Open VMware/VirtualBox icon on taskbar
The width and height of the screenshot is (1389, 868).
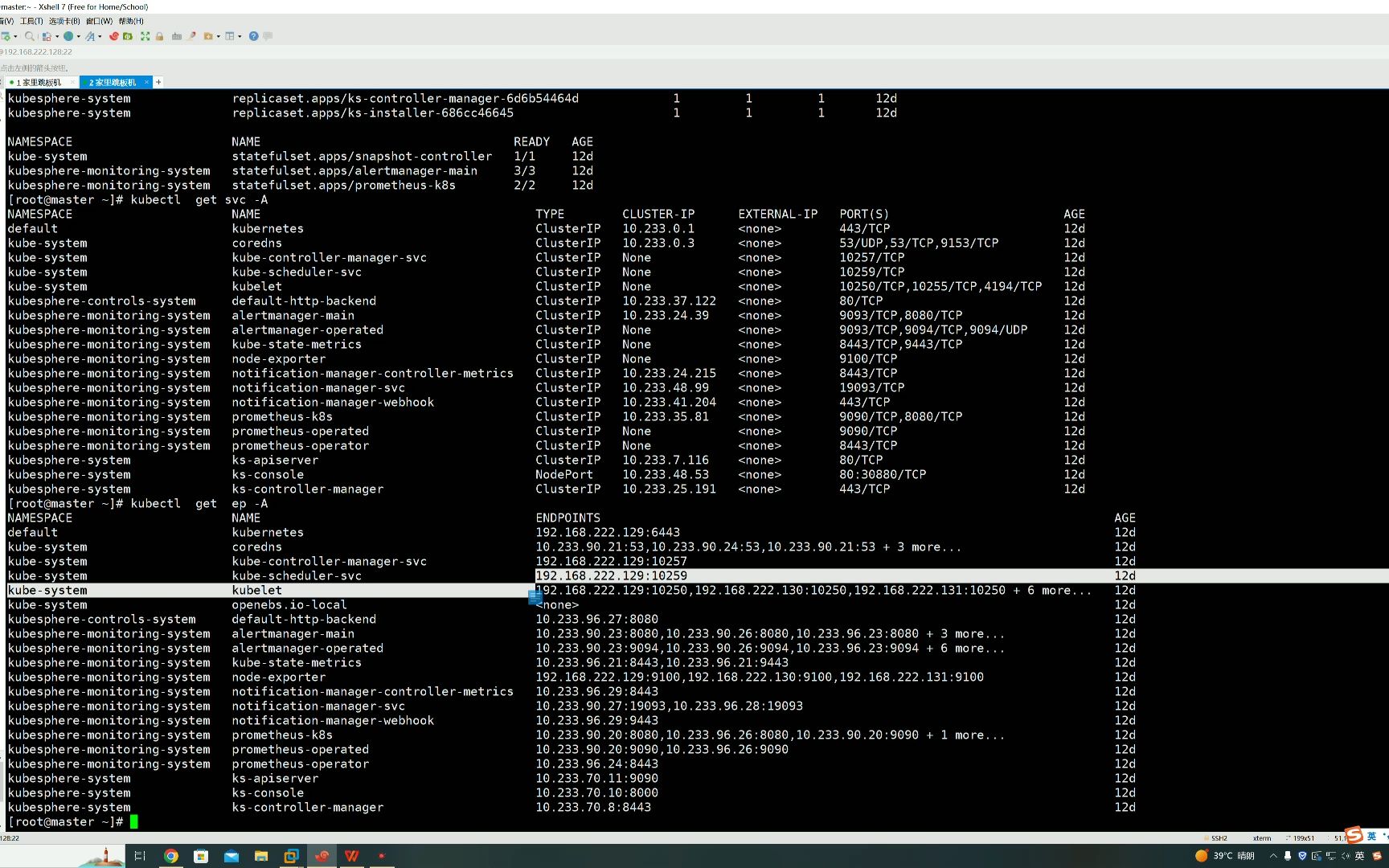(x=291, y=856)
